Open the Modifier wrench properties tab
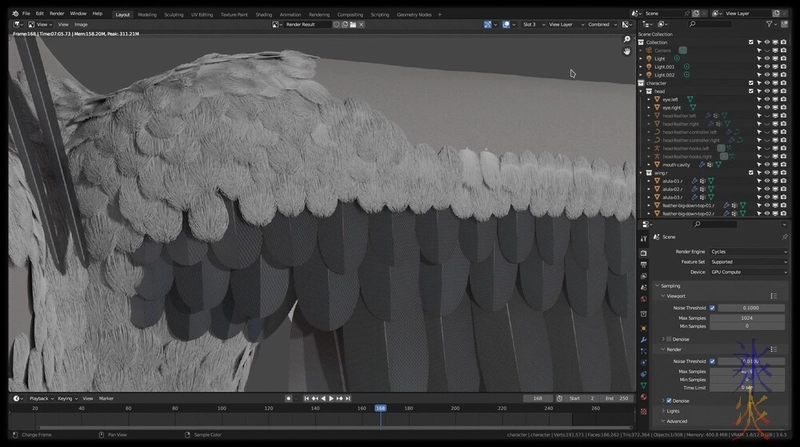Image resolution: width=800 pixels, height=447 pixels. 643,339
